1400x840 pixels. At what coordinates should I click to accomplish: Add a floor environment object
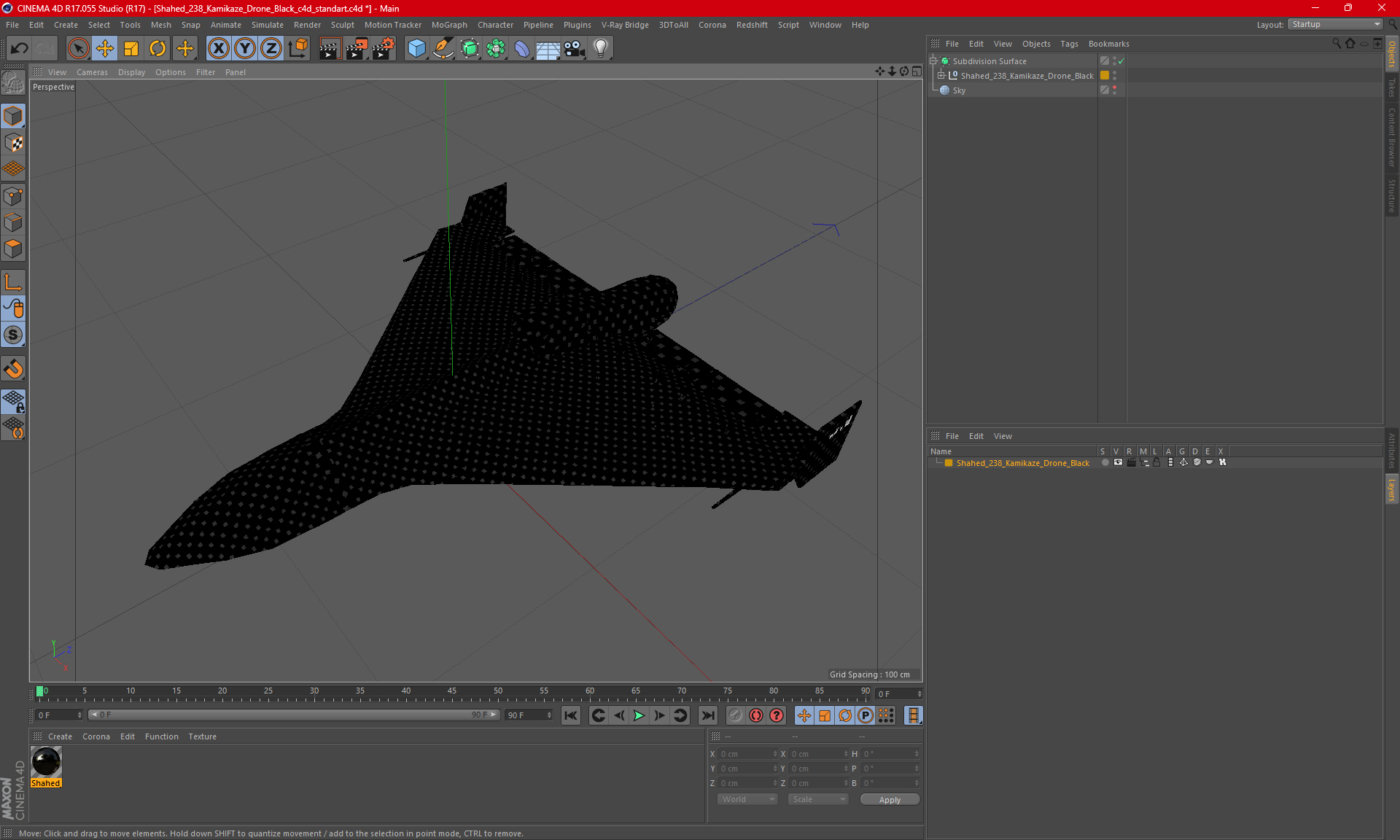[x=548, y=49]
